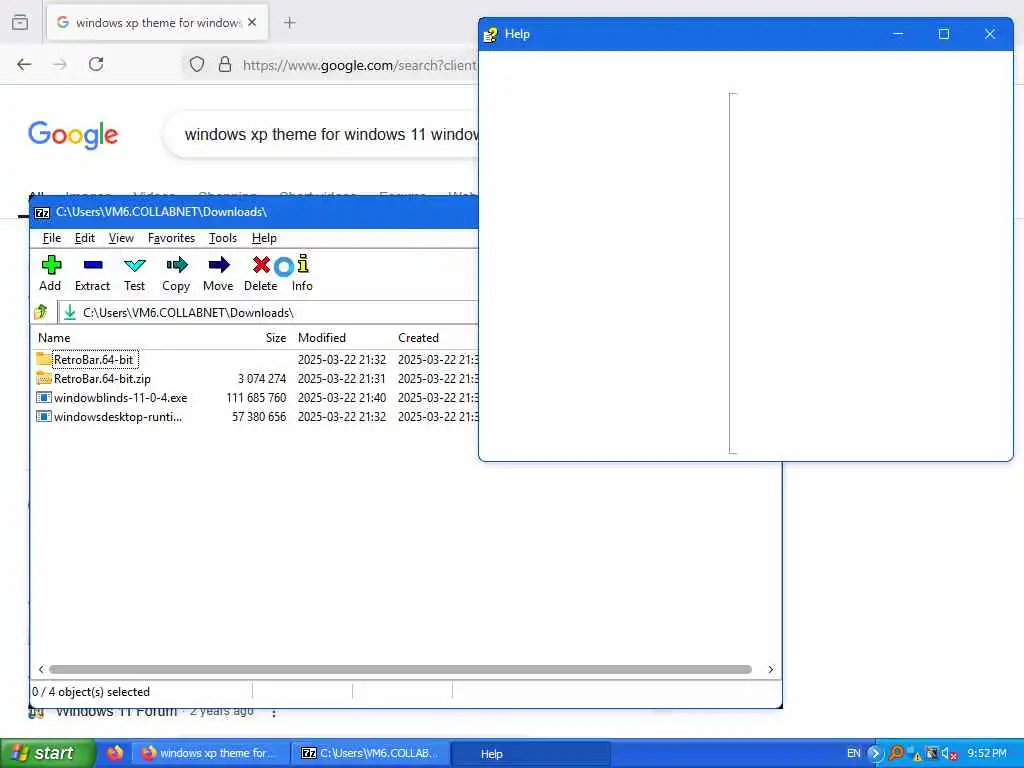The image size is (1024, 768).
Task: Click the Move arrow icon
Action: 219,265
